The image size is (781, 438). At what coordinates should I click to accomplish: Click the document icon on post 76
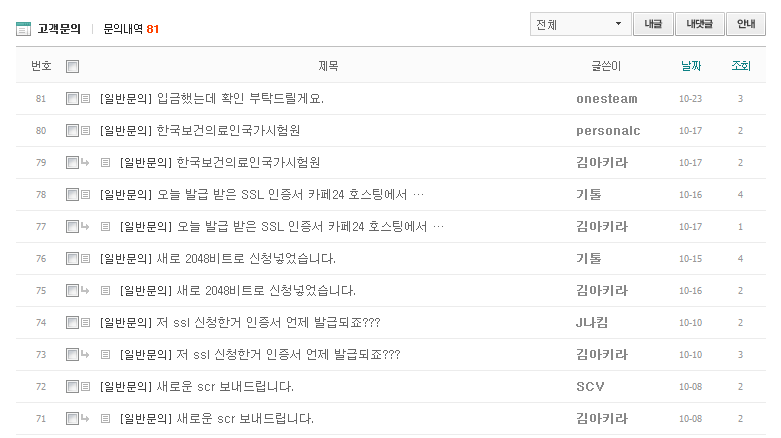pyautogui.click(x=85, y=259)
